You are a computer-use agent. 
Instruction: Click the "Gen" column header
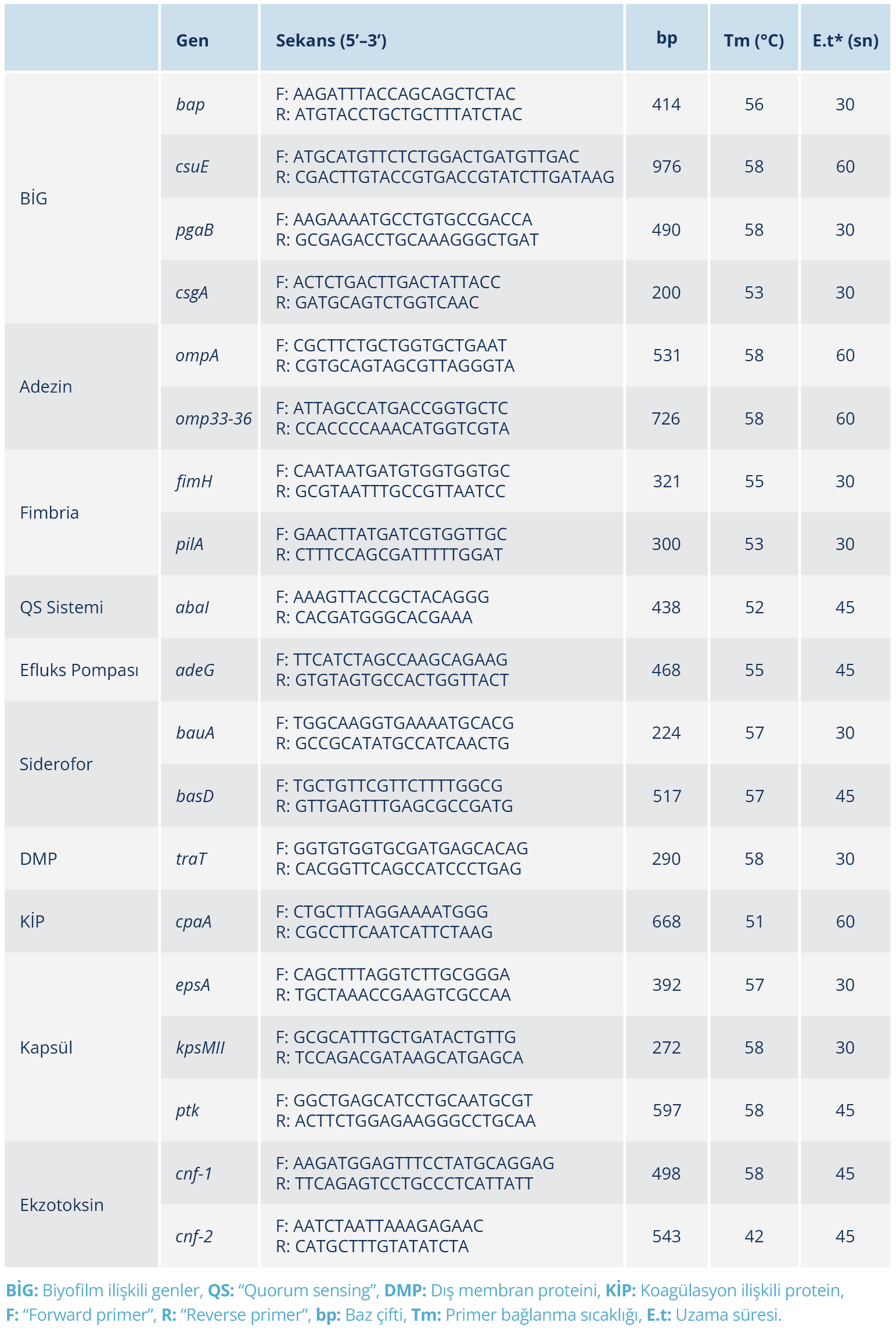[192, 41]
